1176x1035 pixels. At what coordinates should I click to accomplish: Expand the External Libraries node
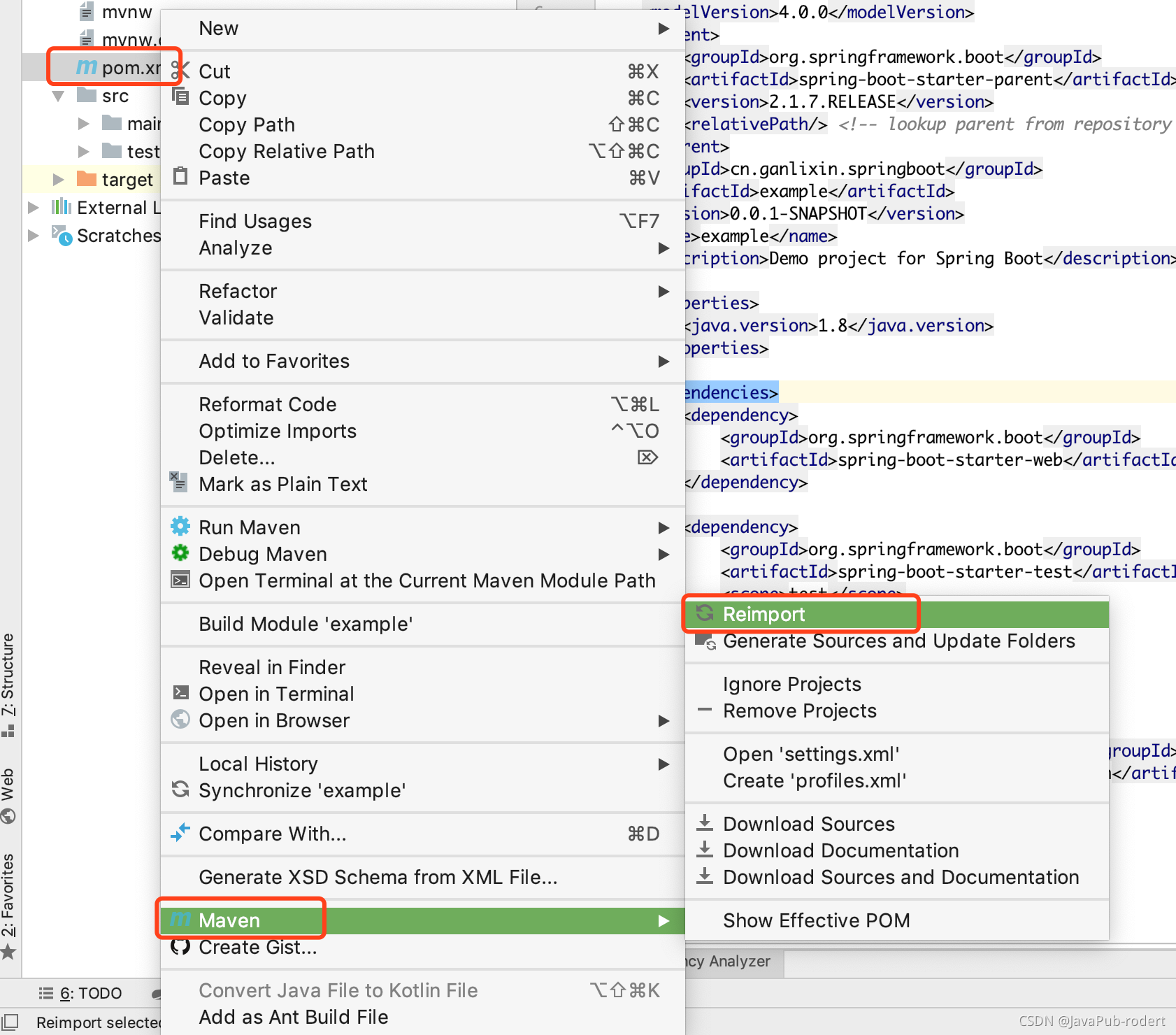[33, 207]
